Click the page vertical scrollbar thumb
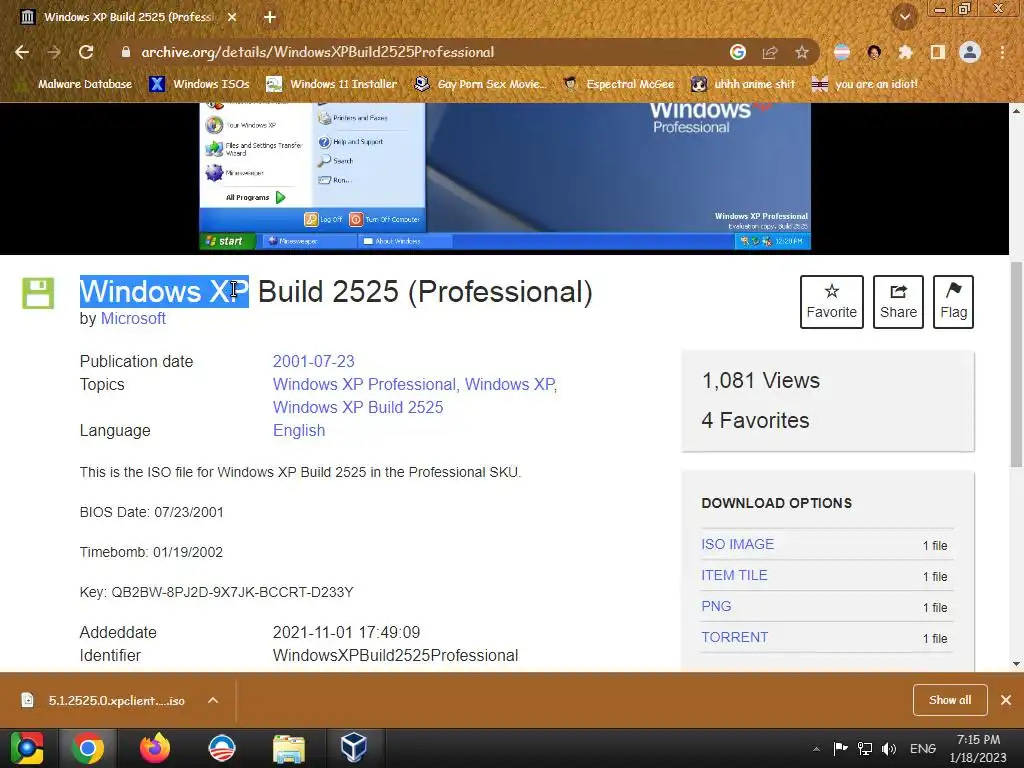This screenshot has width=1024, height=768. click(1016, 364)
